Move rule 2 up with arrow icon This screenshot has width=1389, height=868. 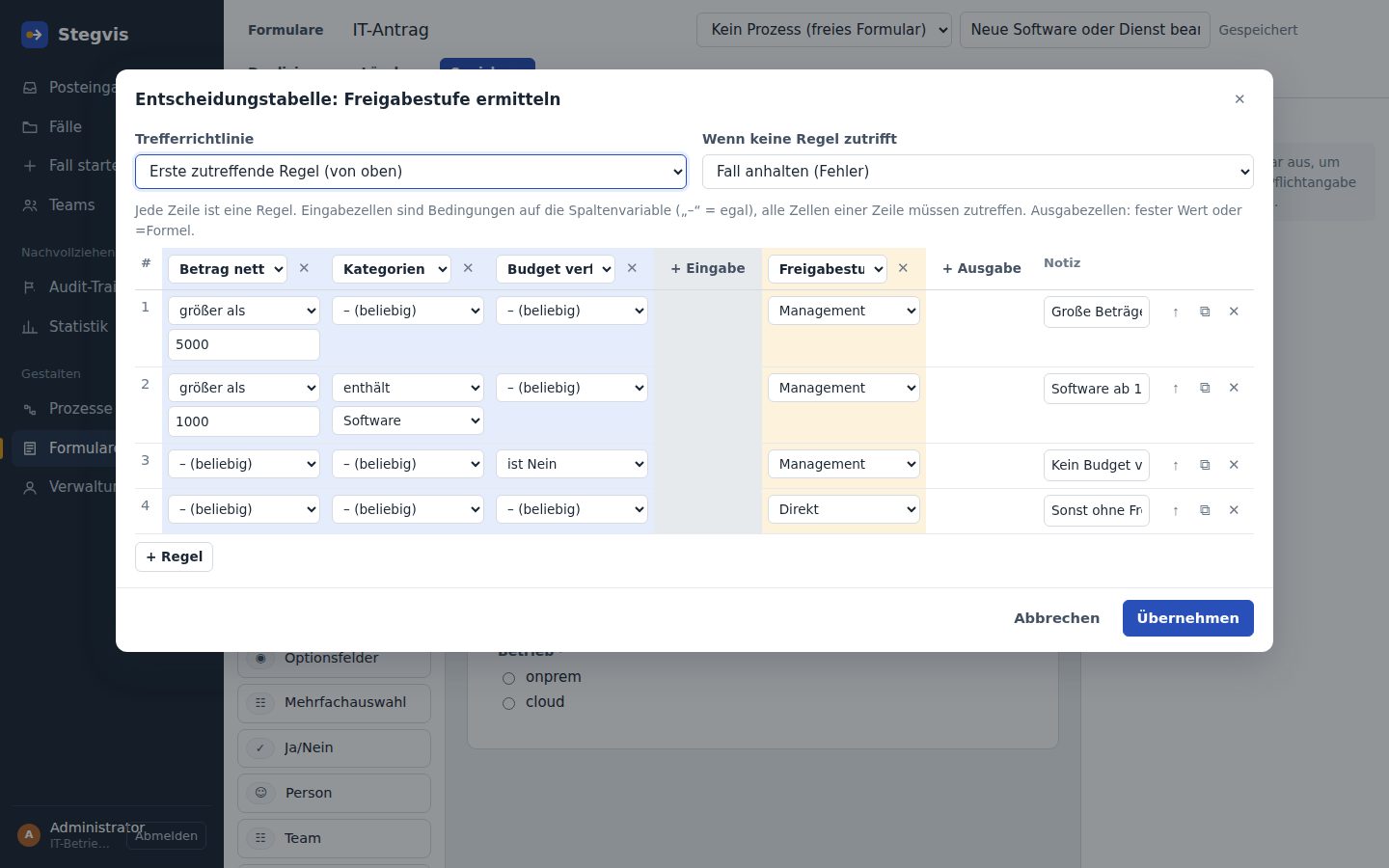tap(1175, 388)
